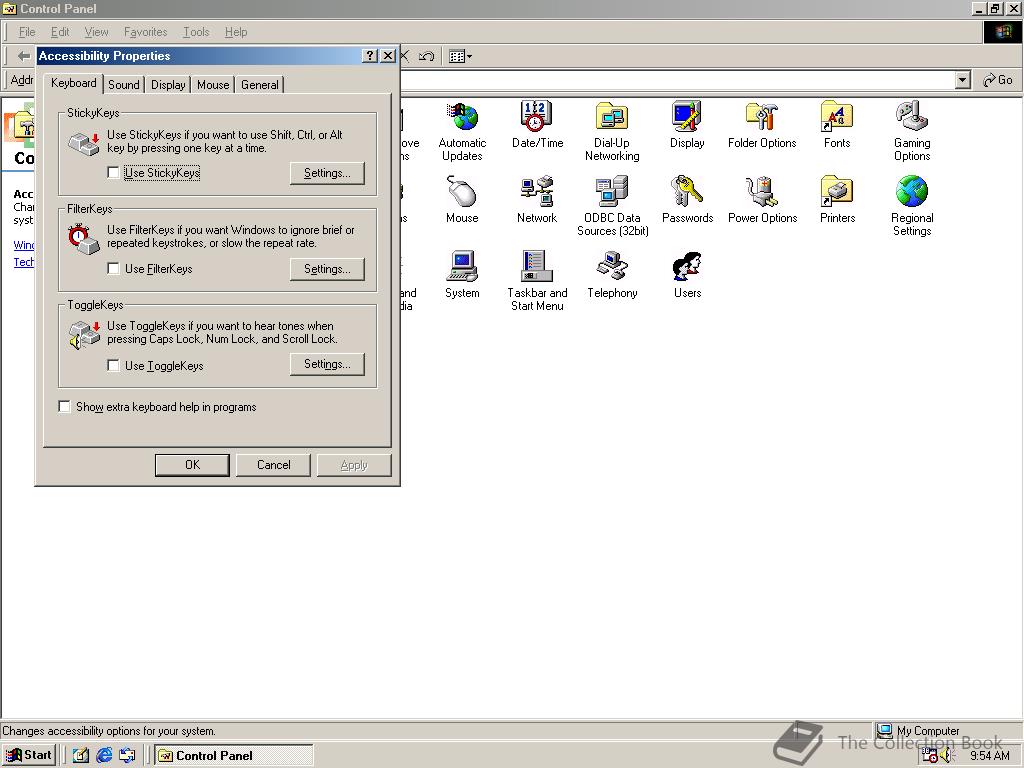Switch to the General tab
This screenshot has width=1024, height=768.
(x=259, y=85)
